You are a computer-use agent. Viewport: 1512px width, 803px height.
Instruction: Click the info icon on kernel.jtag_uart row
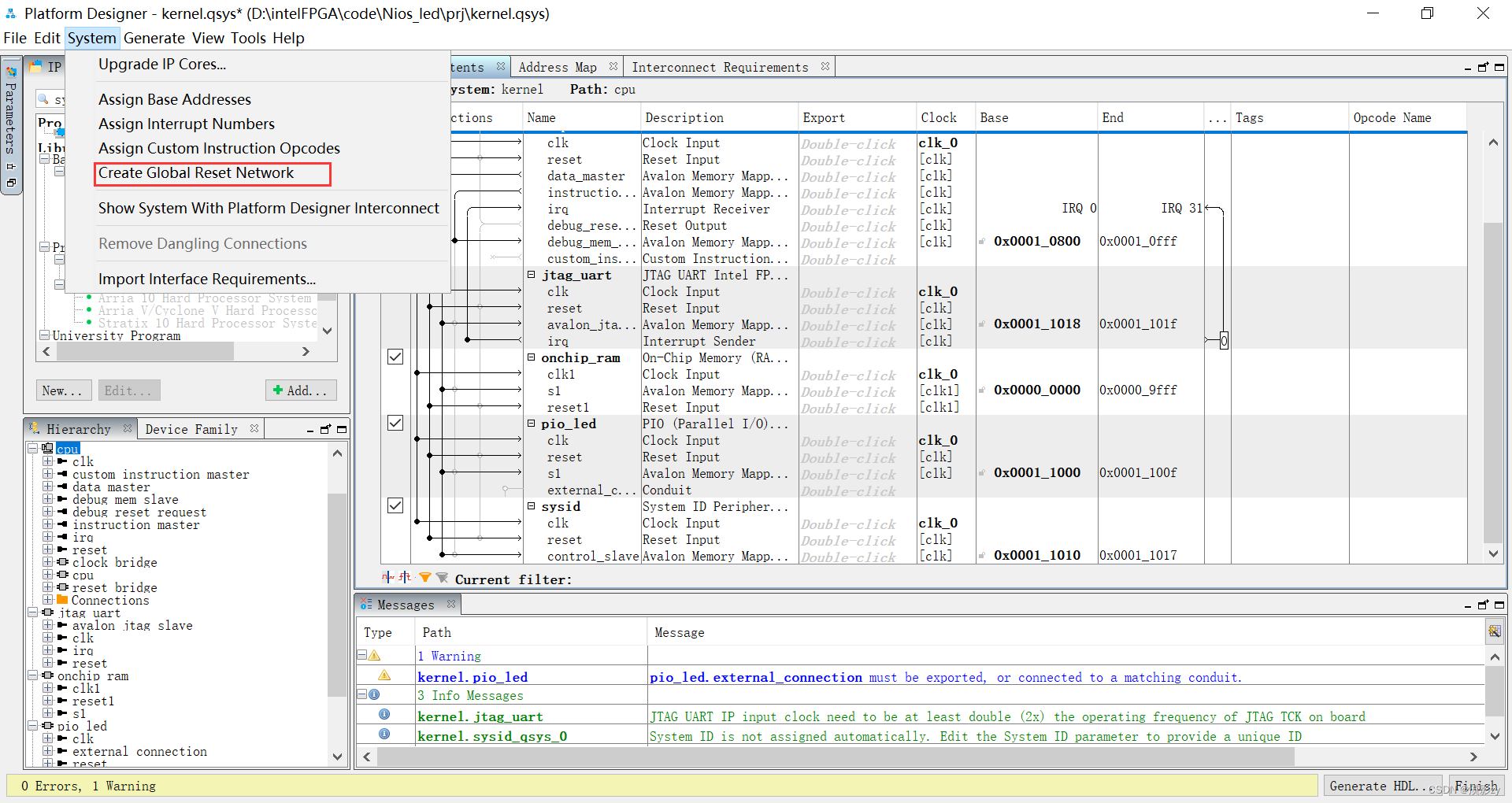384,715
